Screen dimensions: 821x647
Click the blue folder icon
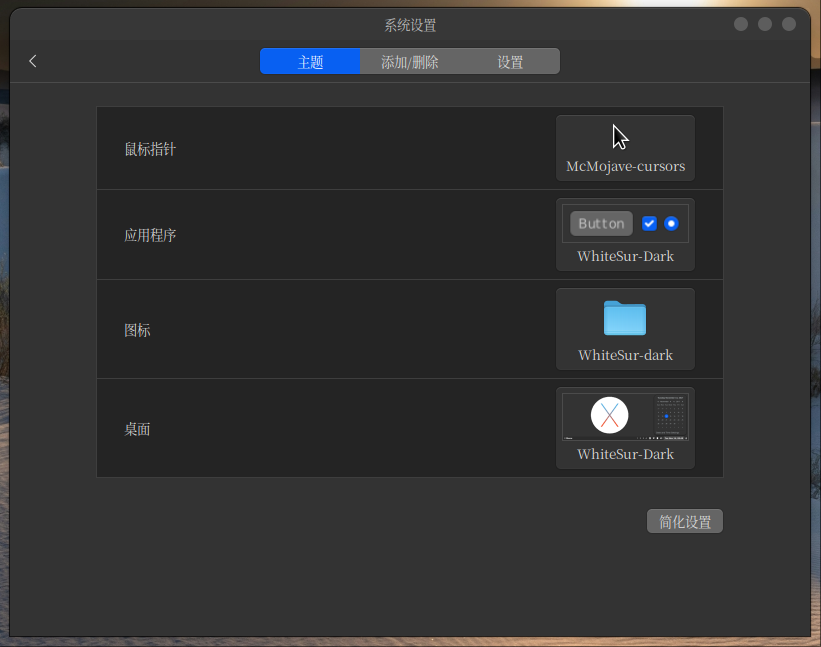click(x=625, y=318)
